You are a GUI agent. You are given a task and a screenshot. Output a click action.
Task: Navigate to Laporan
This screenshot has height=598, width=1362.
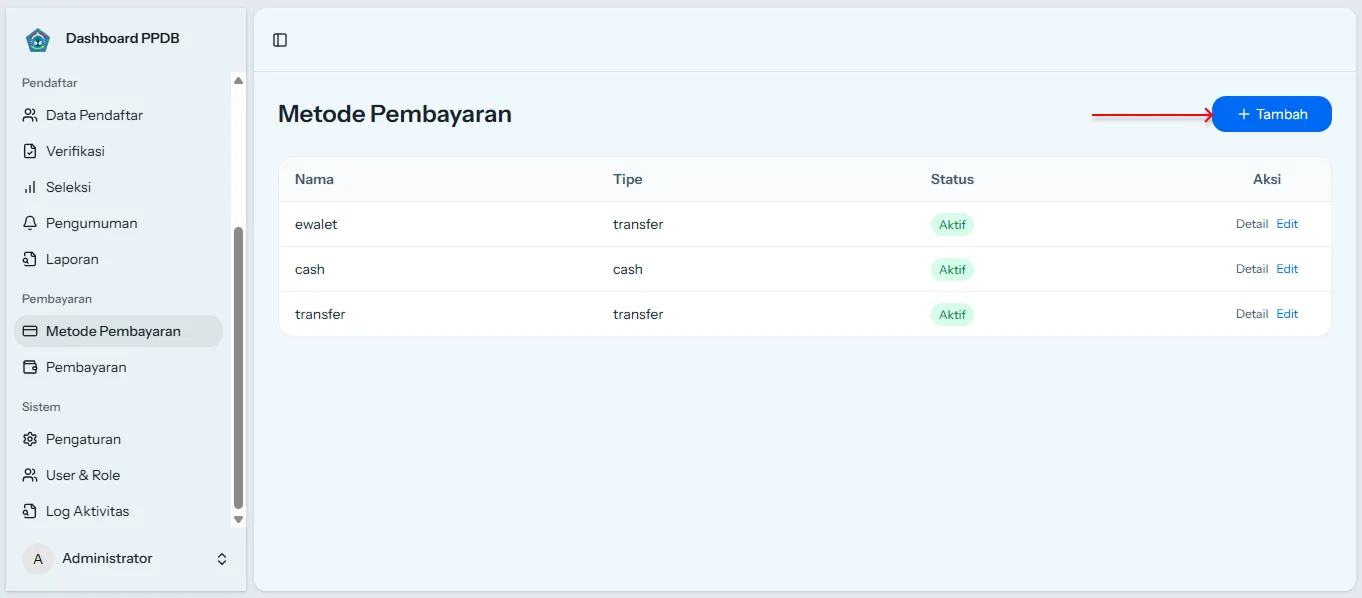[x=118, y=259]
